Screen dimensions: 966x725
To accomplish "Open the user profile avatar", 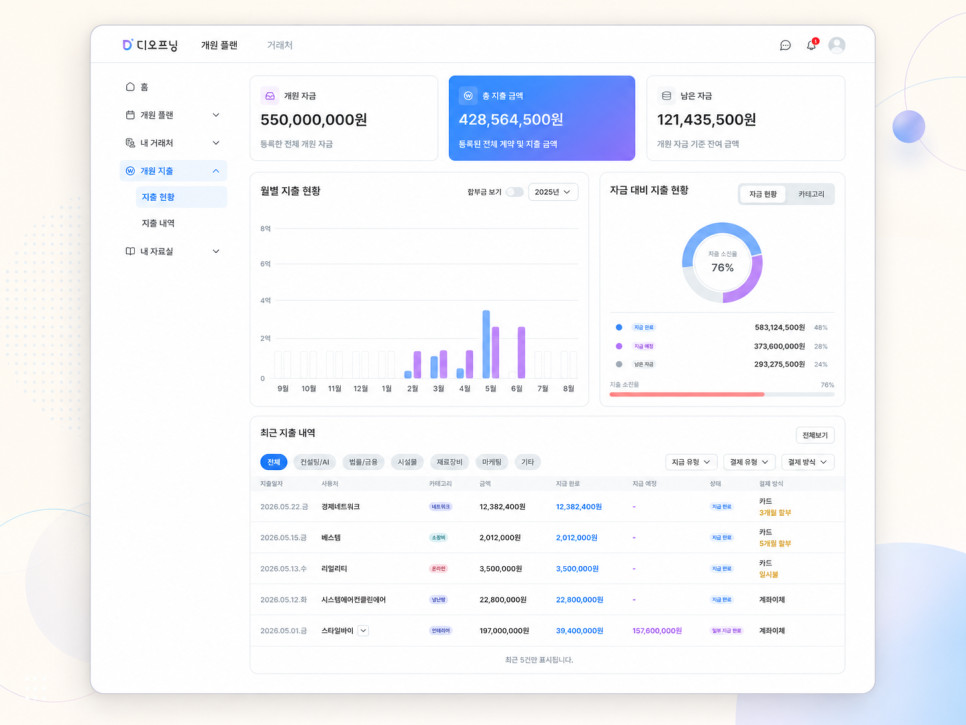I will pyautogui.click(x=837, y=45).
